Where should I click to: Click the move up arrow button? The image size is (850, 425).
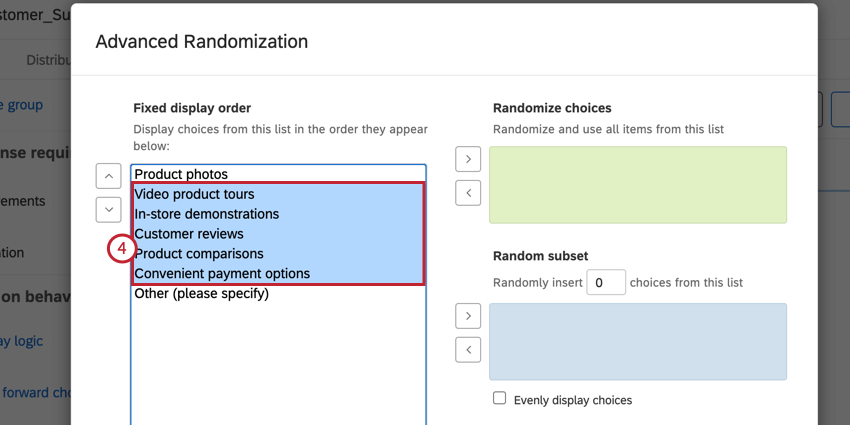click(x=108, y=176)
